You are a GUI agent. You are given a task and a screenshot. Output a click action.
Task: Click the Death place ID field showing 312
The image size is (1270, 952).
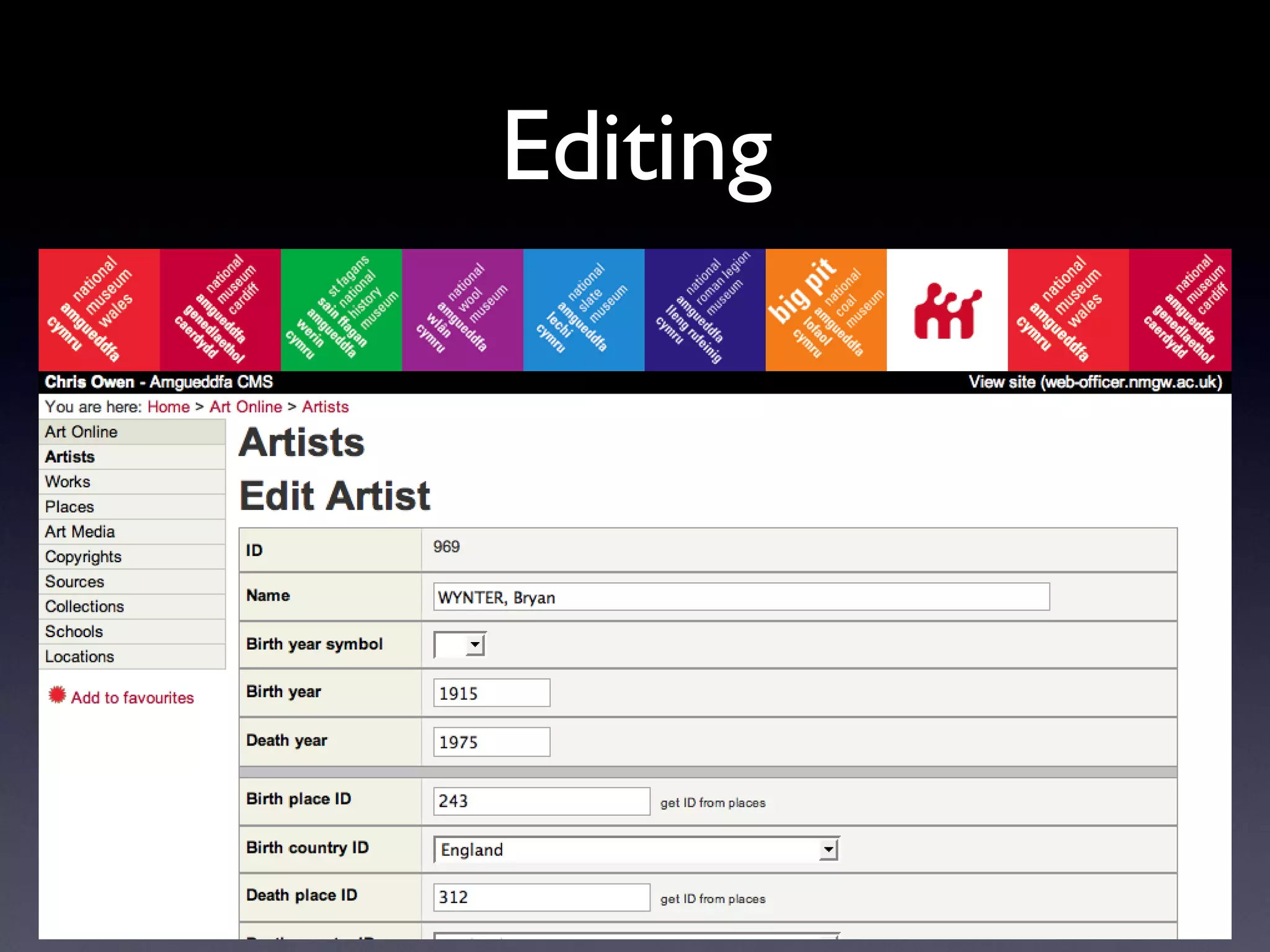coord(541,897)
